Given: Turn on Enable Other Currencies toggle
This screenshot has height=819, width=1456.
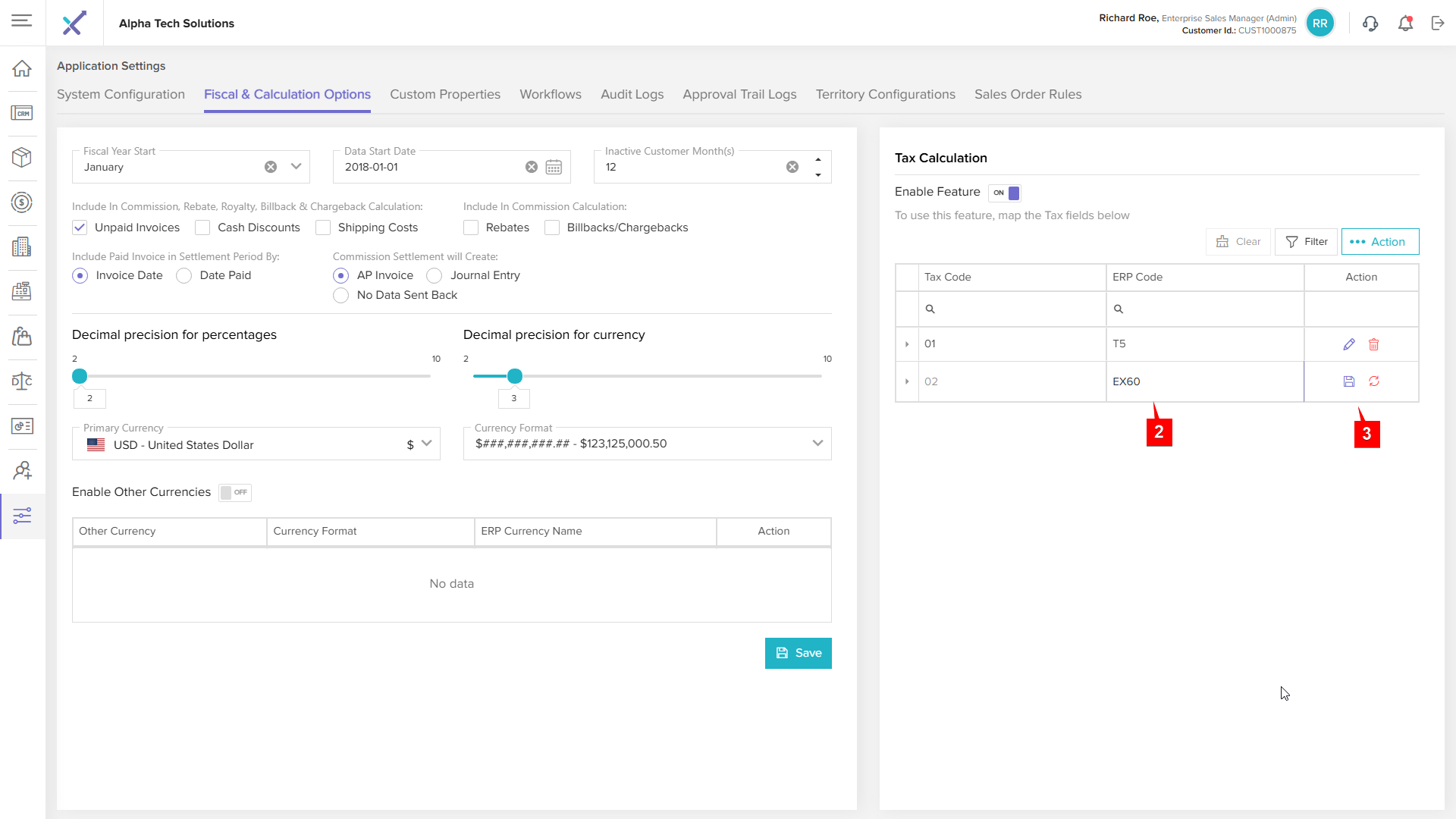Looking at the screenshot, I should point(235,492).
